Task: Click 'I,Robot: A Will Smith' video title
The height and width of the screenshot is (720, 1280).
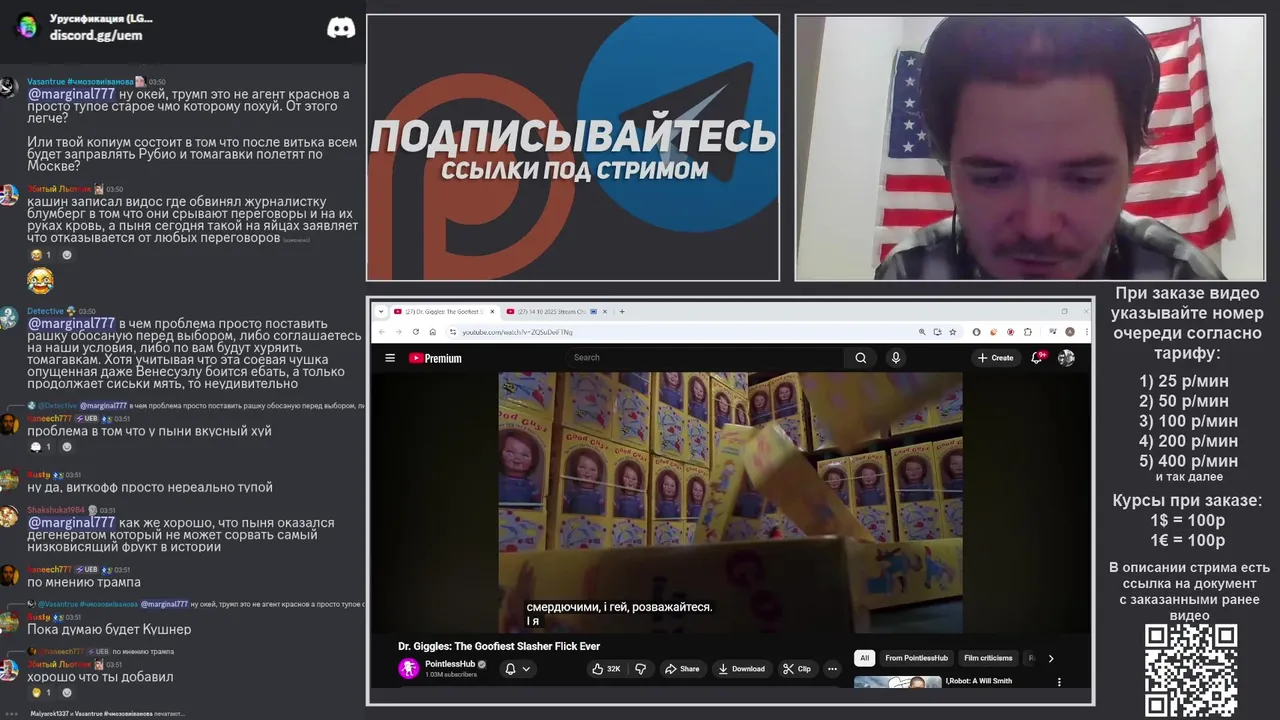Action: pos(979,681)
